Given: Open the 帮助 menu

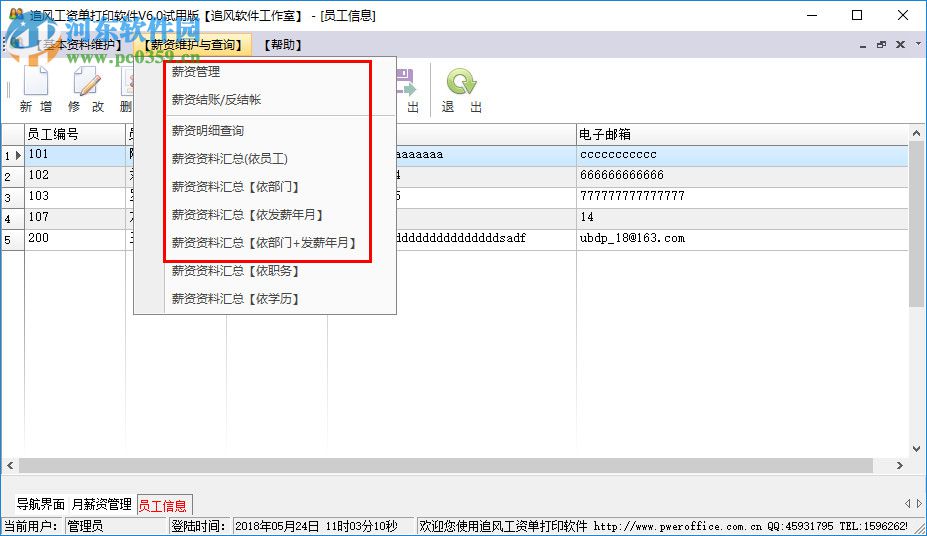Looking at the screenshot, I should tap(283, 45).
